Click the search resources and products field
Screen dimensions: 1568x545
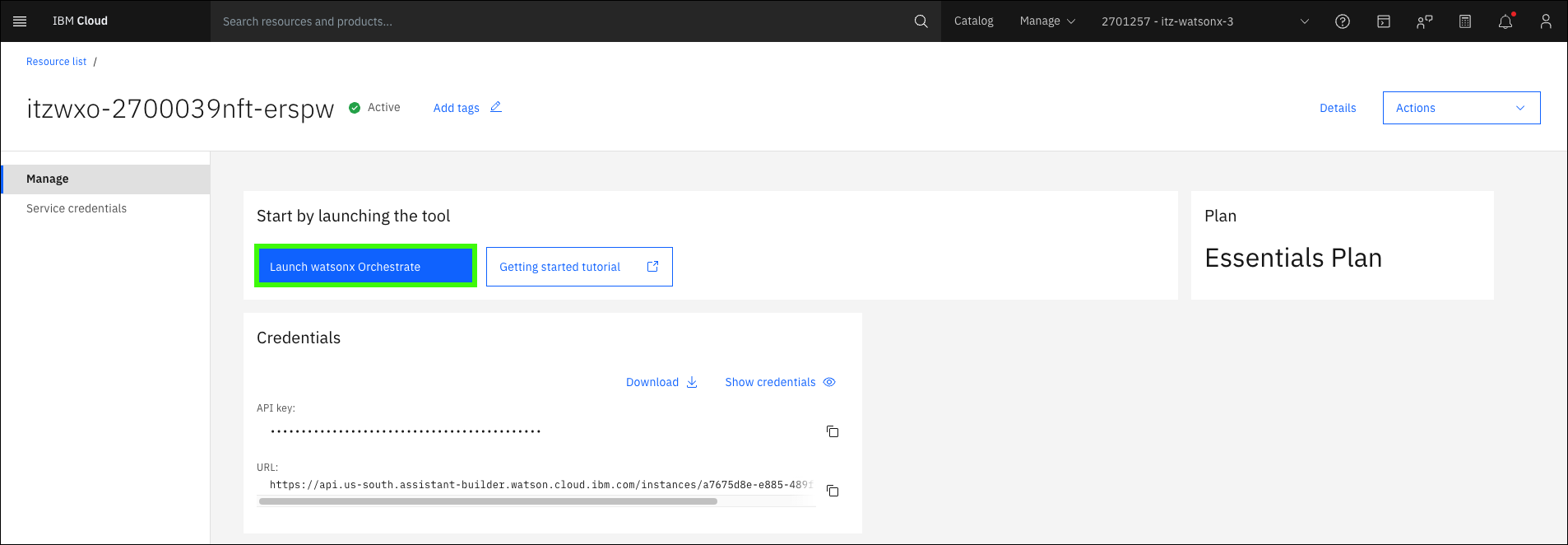click(559, 21)
